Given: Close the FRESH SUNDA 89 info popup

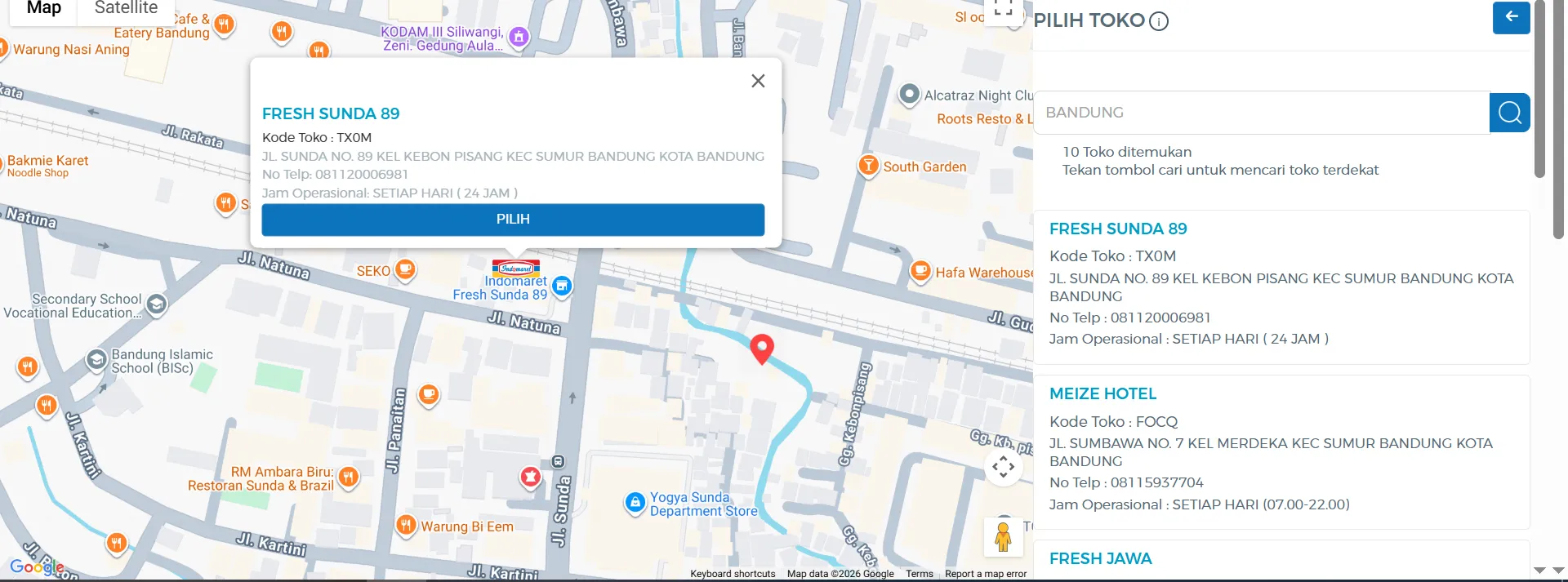Looking at the screenshot, I should (x=758, y=81).
